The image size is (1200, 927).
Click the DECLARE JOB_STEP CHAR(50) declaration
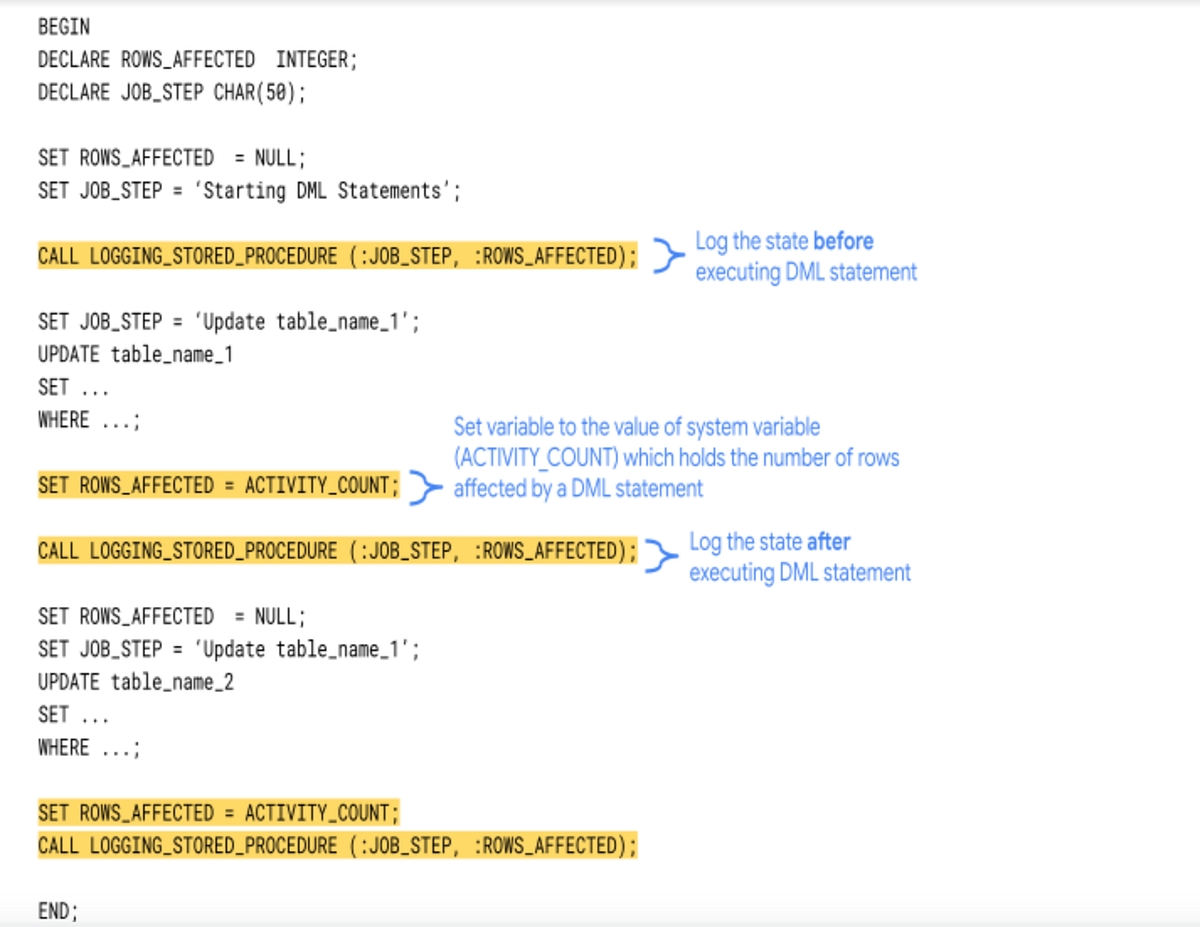(175, 92)
